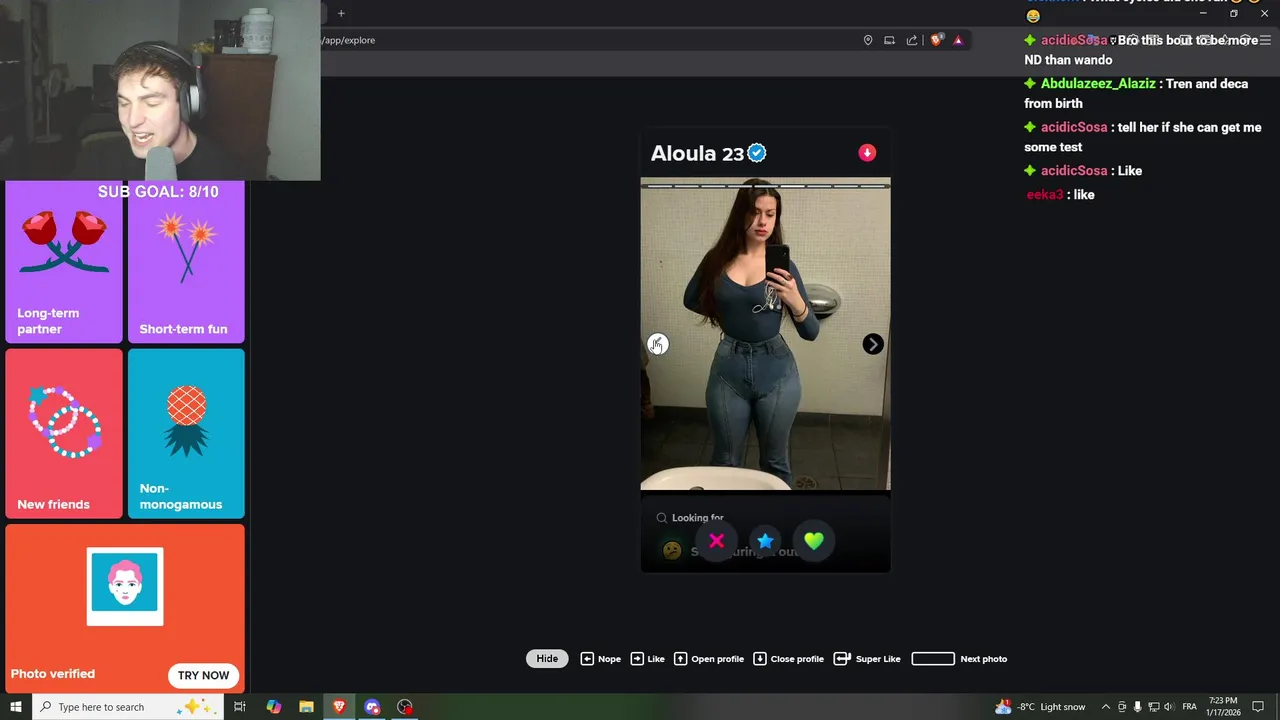1280x720 pixels.
Task: Click the Looking for magnifier icon
Action: 661,518
